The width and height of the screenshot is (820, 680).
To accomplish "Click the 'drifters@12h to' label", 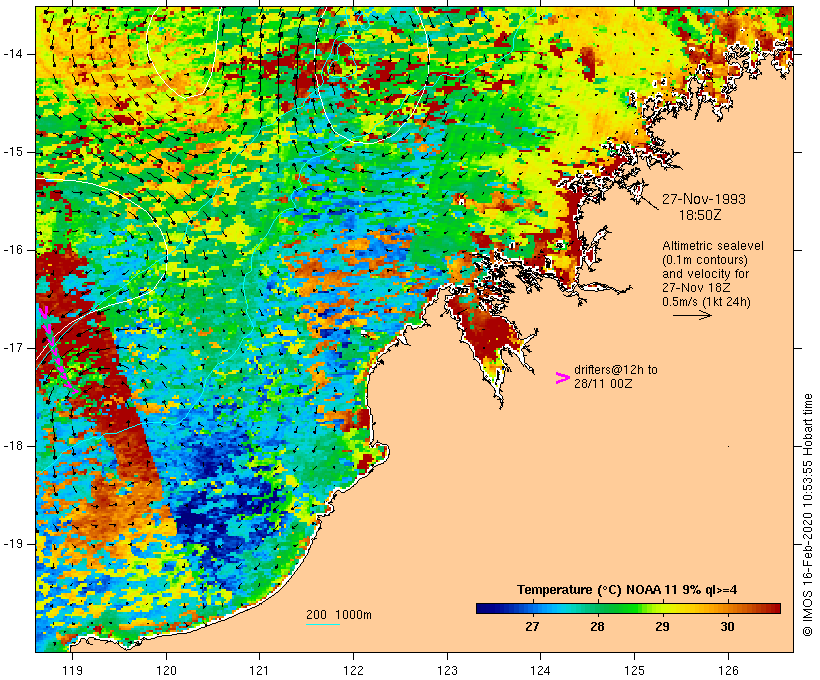I will click(616, 370).
